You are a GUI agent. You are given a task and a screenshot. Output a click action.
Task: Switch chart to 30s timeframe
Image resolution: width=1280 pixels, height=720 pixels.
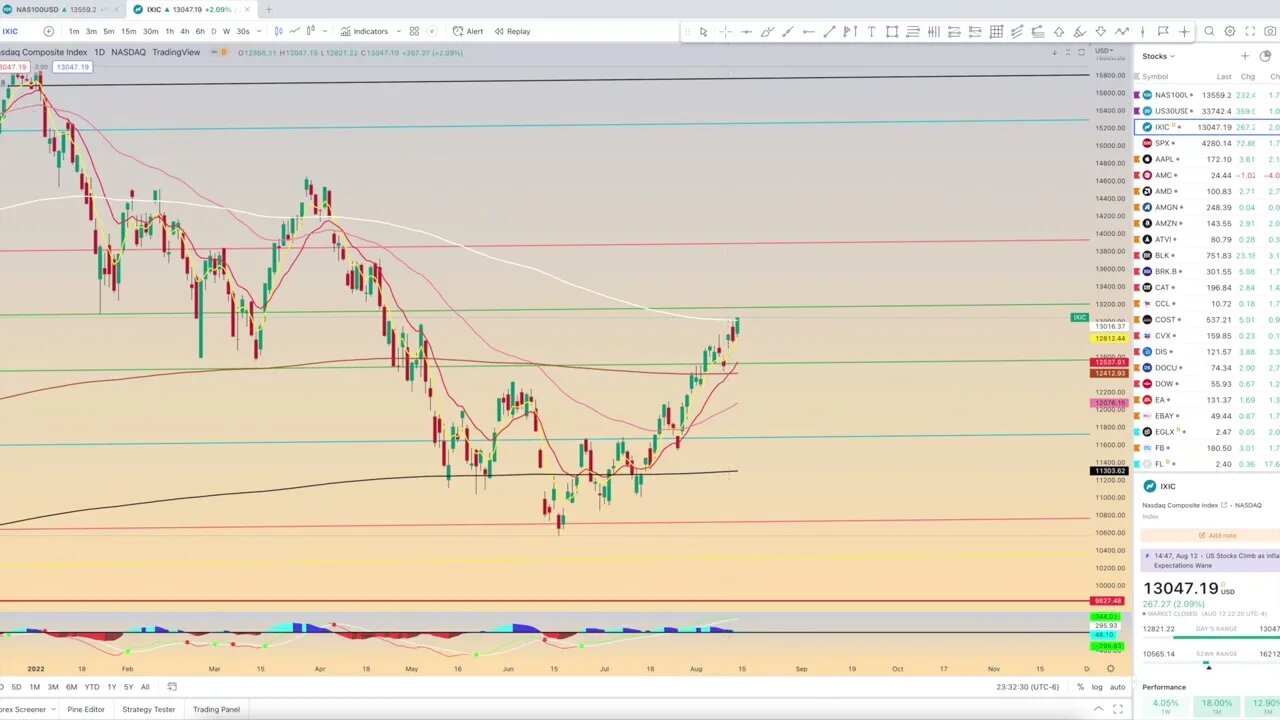pyautogui.click(x=243, y=31)
